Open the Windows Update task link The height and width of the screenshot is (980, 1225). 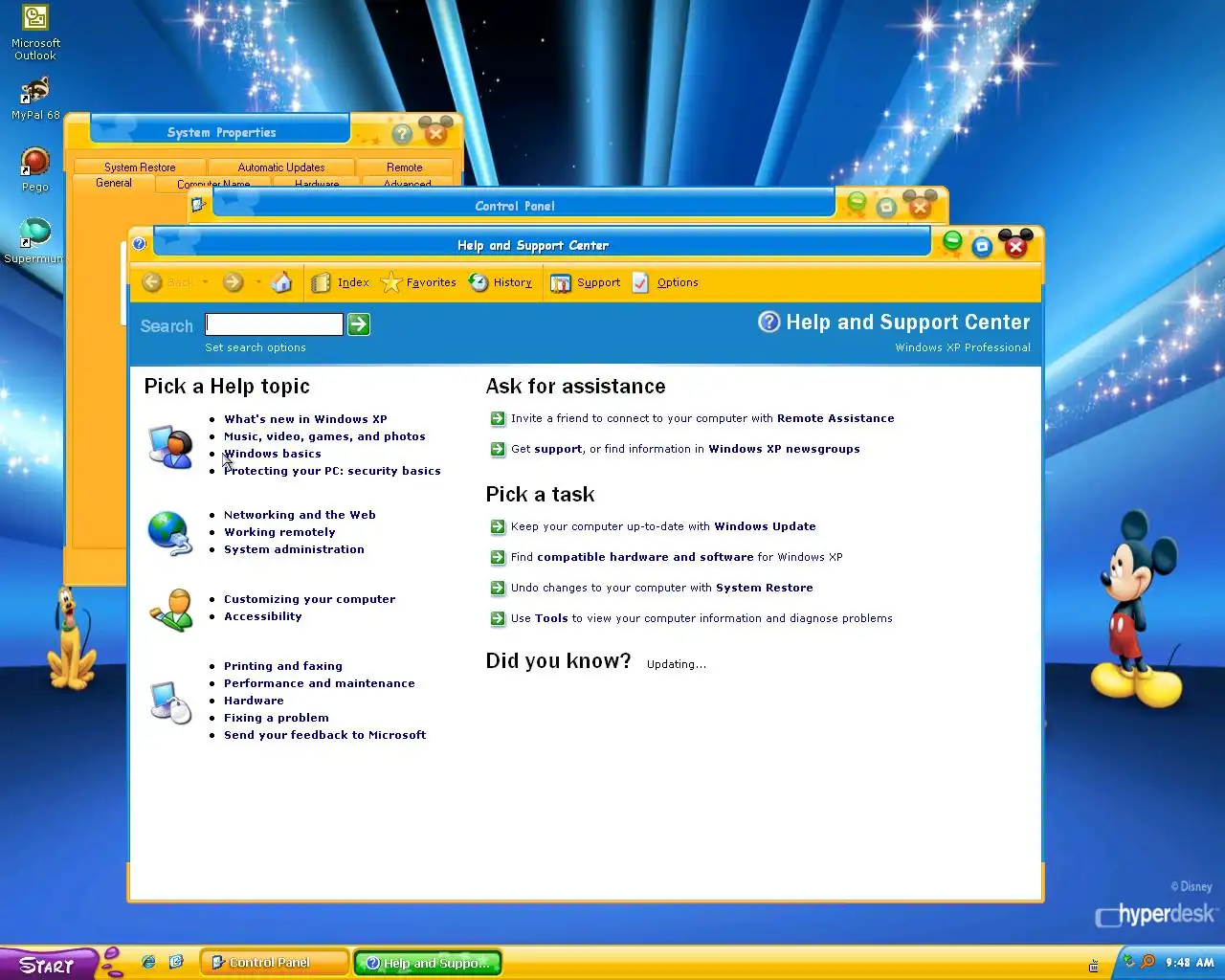click(765, 526)
